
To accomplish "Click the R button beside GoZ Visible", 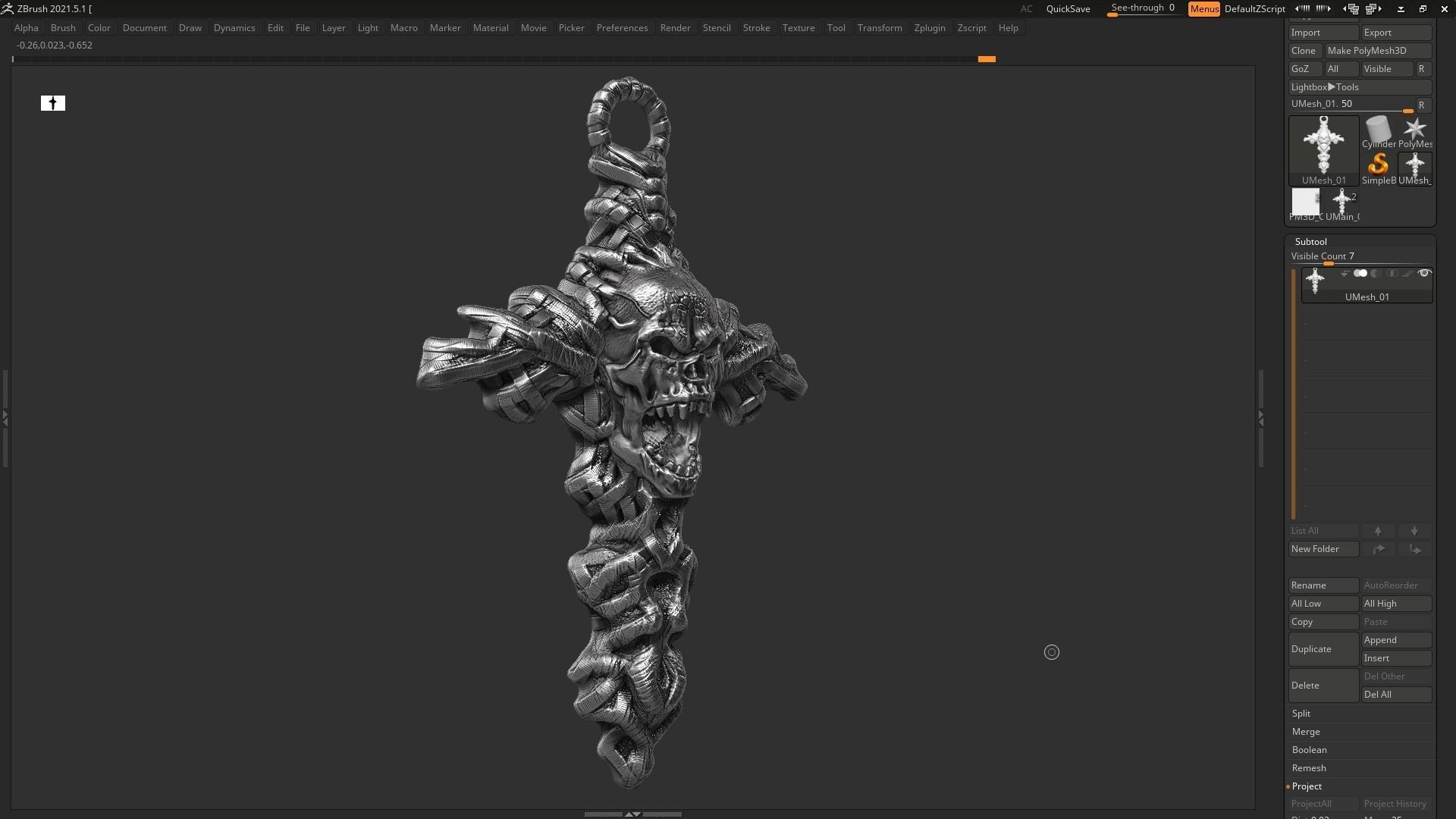I will (x=1423, y=69).
